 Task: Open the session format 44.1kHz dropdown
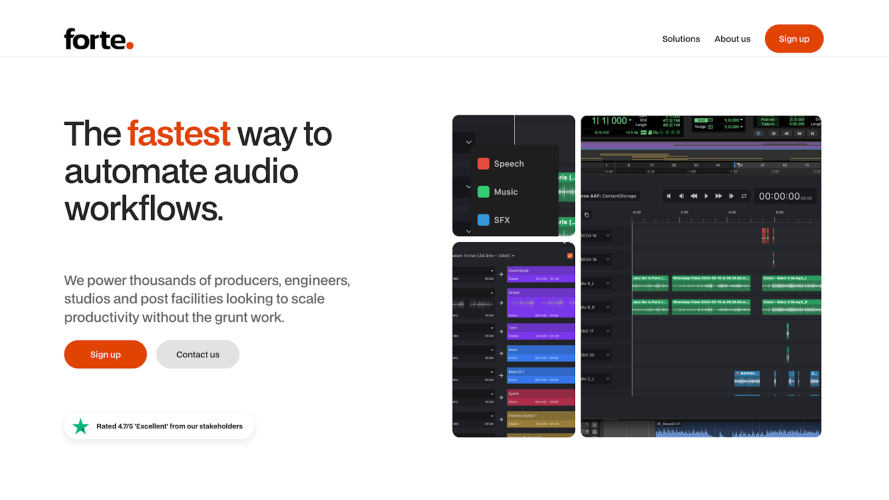pyautogui.click(x=484, y=256)
